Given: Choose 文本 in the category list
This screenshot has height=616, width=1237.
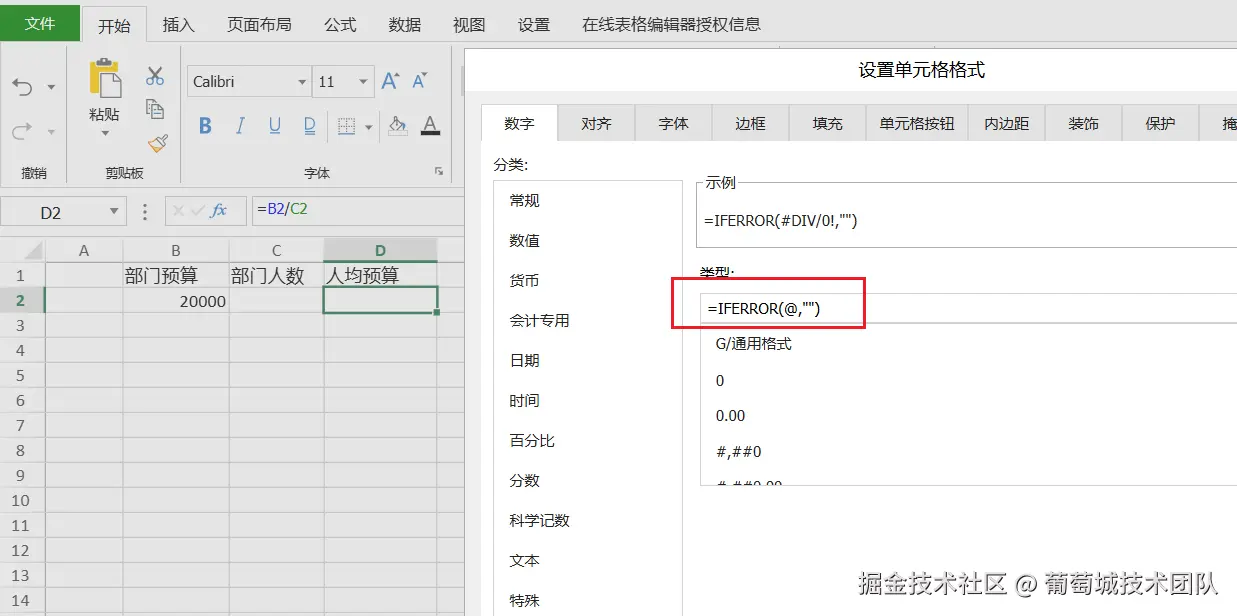Looking at the screenshot, I should coord(588,561).
